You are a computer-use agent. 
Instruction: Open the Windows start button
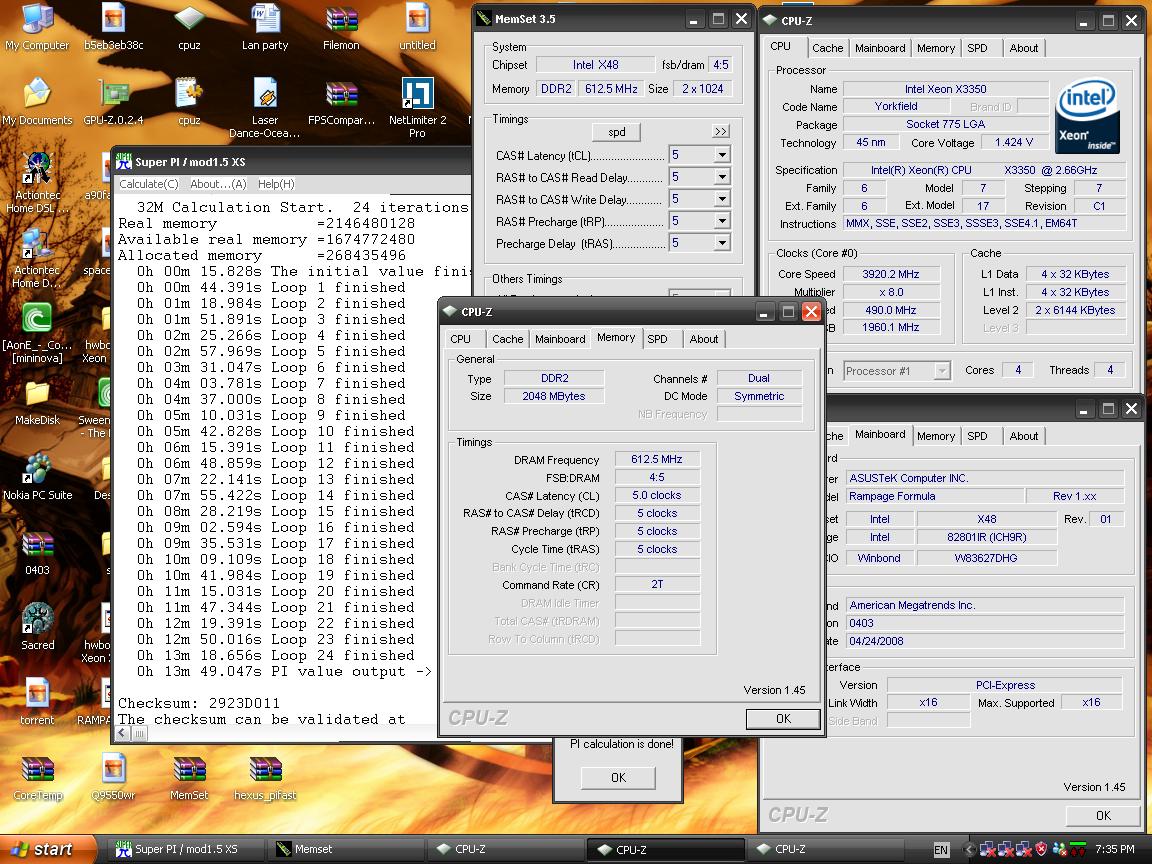click(48, 849)
